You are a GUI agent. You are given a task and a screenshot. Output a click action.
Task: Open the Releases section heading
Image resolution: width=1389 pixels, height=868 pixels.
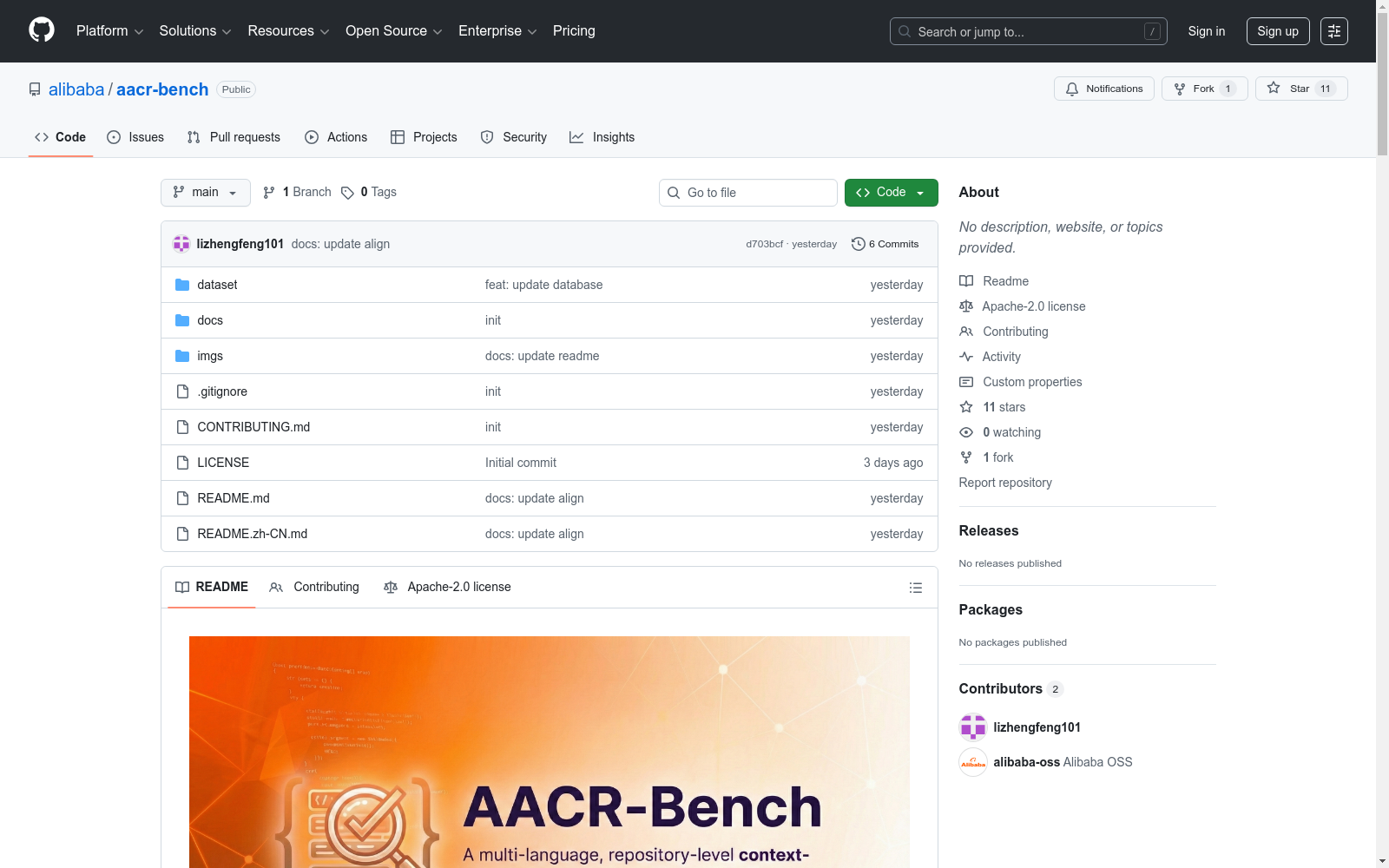[989, 531]
